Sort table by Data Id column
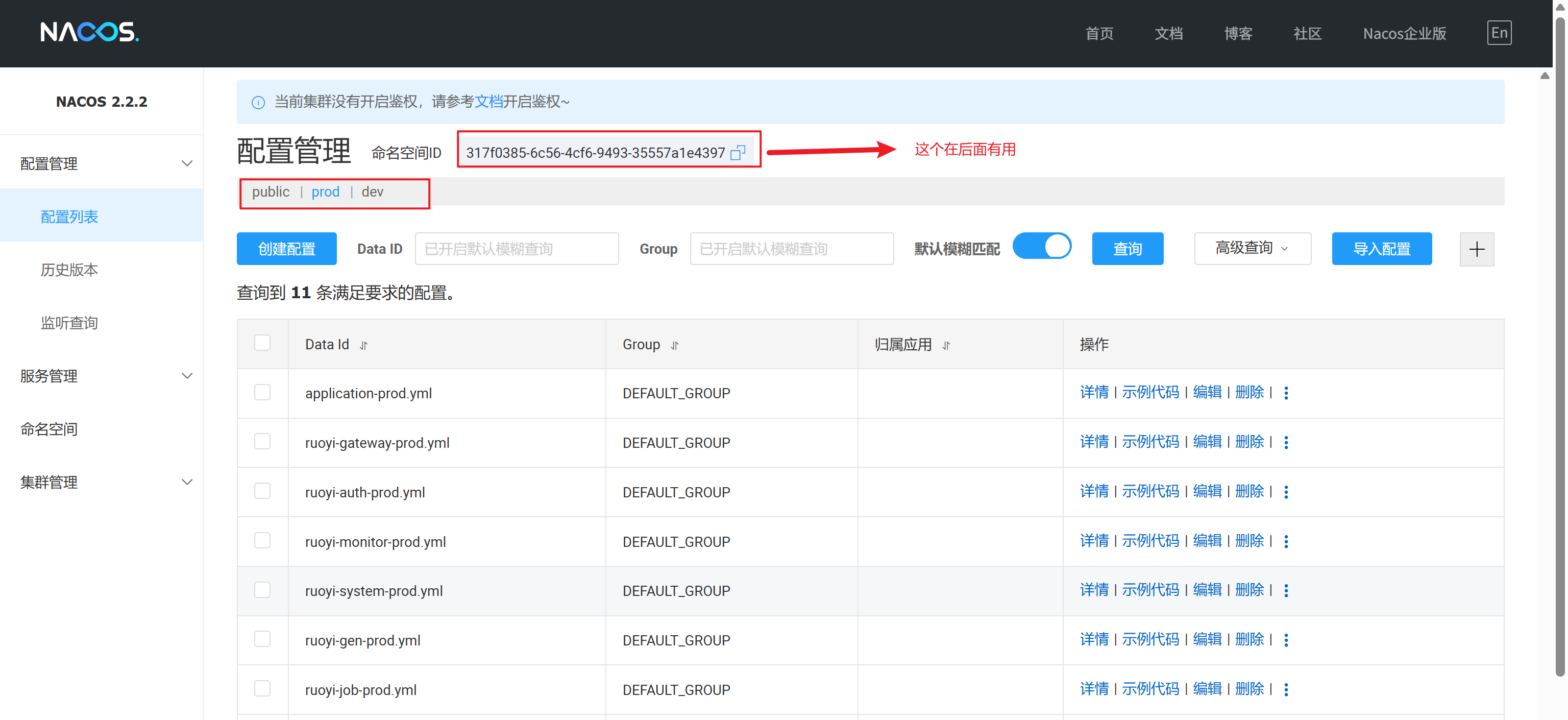Screen dimensions: 1568x720 (x=363, y=345)
